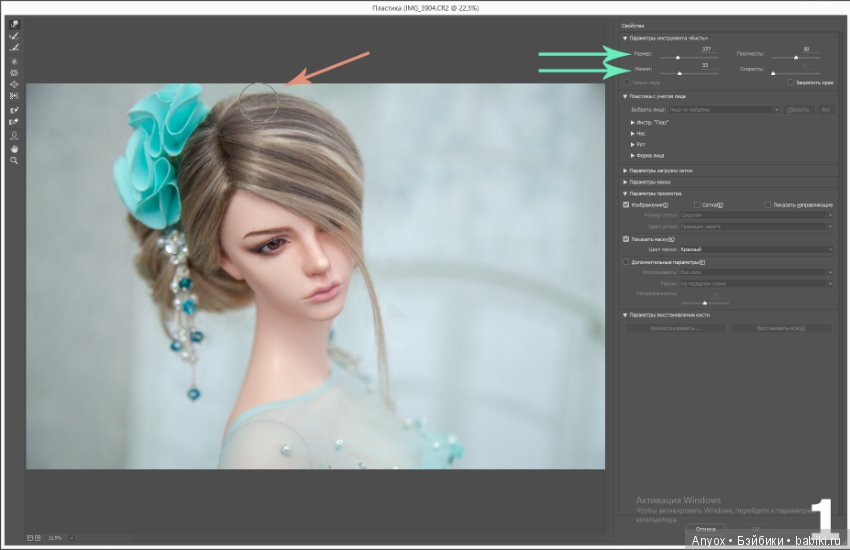
Task: Enable the Закрепить края checkbox
Action: [790, 82]
